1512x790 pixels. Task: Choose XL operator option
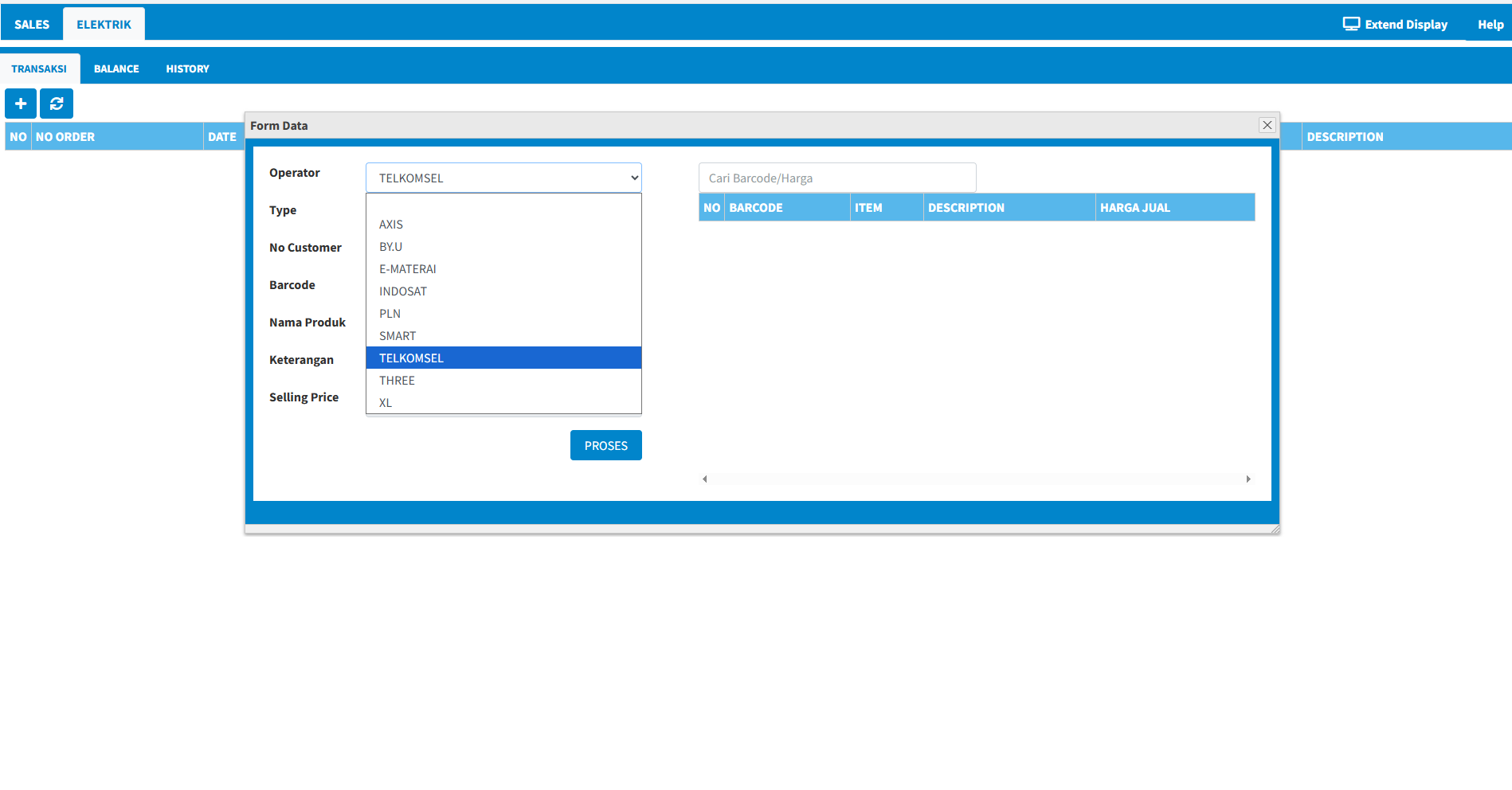pyautogui.click(x=503, y=403)
